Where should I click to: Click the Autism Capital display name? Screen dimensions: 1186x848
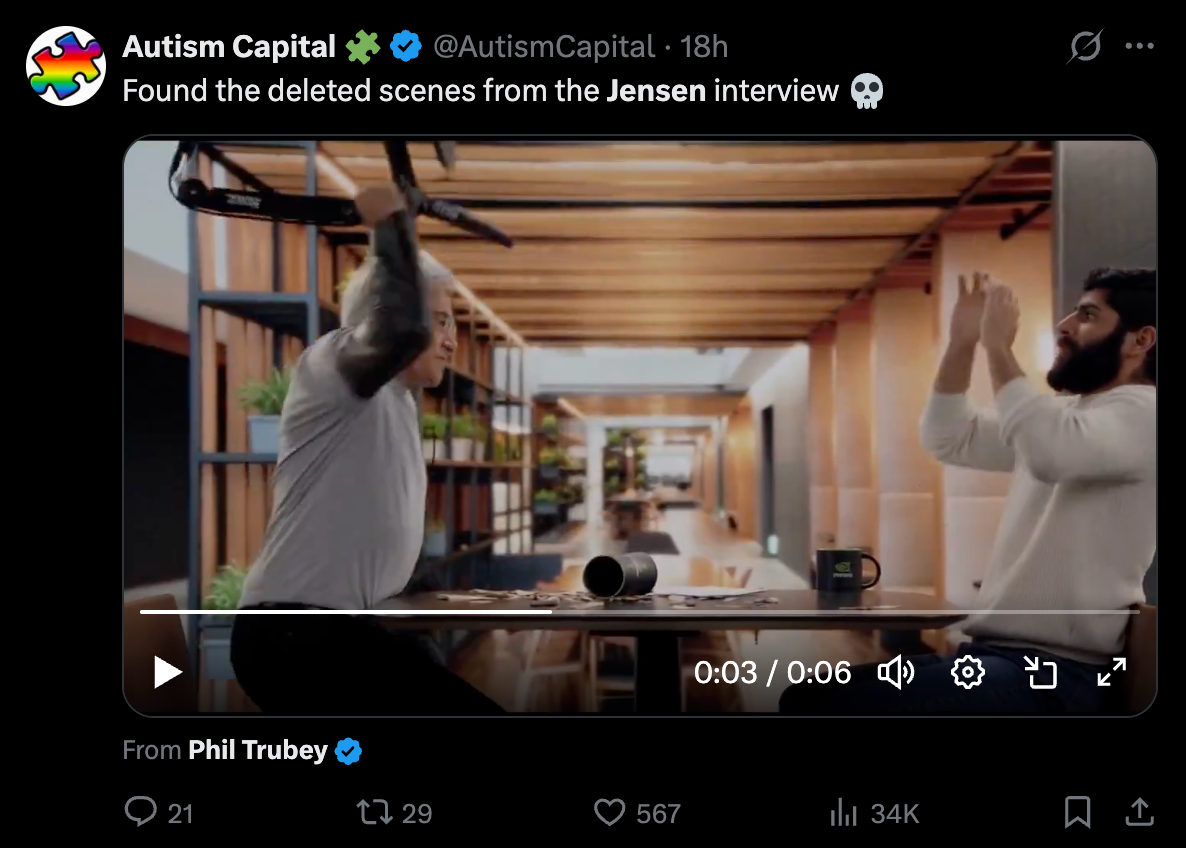click(x=229, y=46)
